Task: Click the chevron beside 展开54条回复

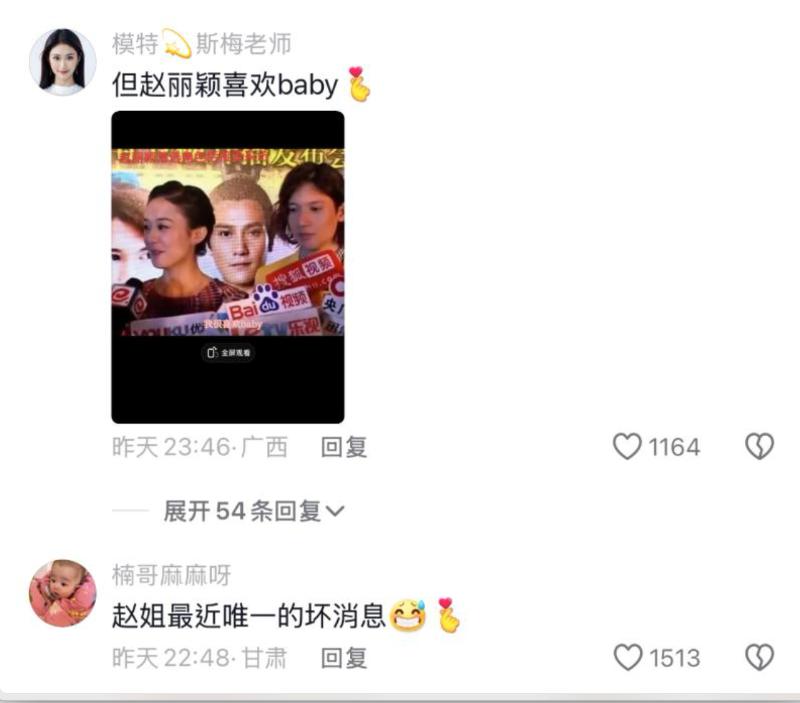Action: [335, 511]
